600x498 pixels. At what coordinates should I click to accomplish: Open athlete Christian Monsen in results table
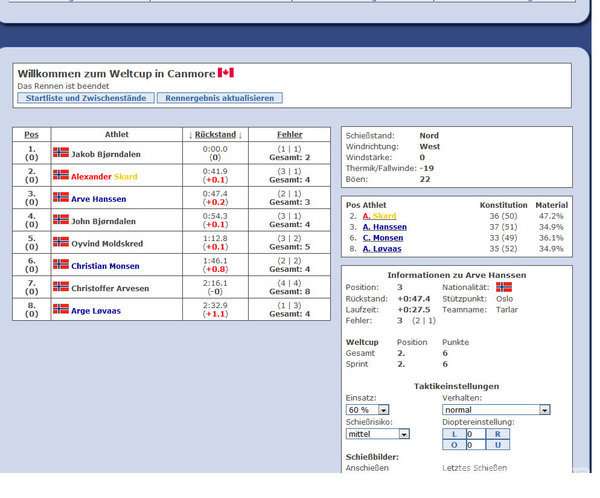[x=105, y=266]
